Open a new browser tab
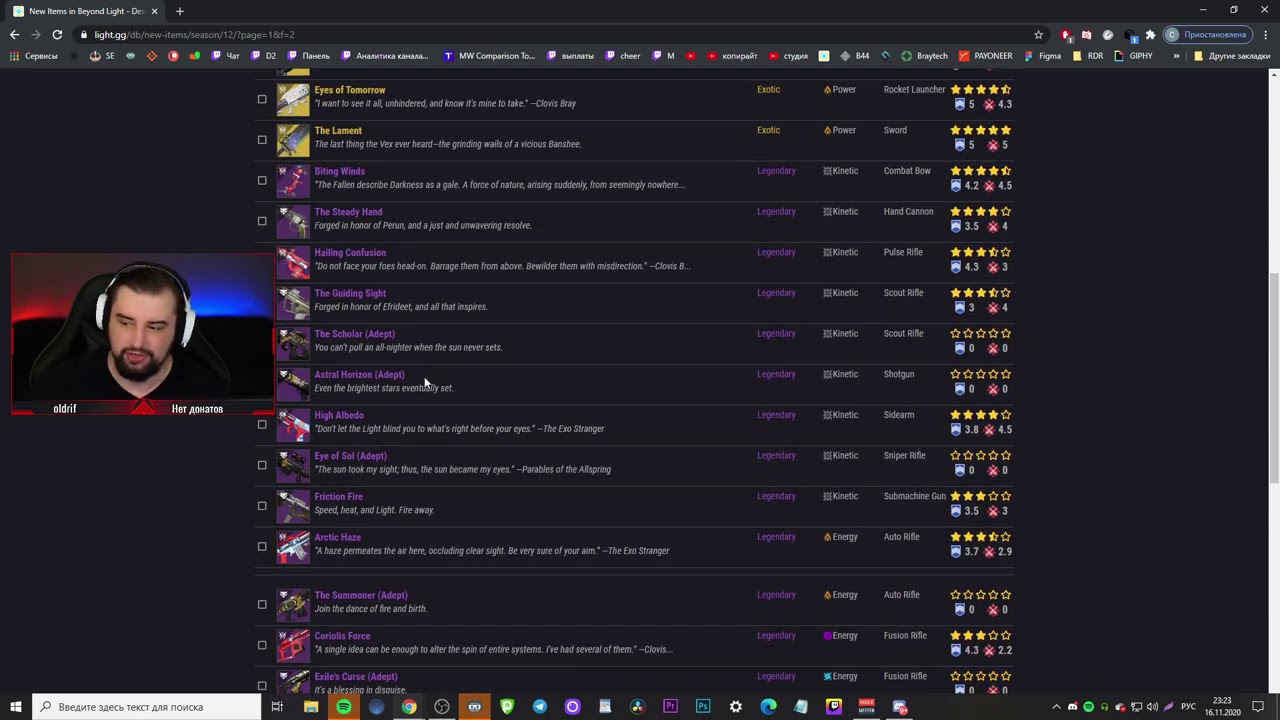1280x720 pixels. [x=180, y=11]
